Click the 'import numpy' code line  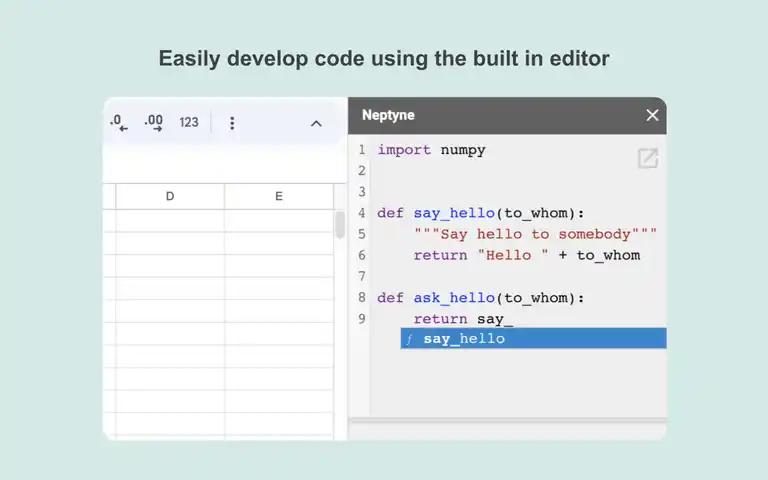[431, 150]
